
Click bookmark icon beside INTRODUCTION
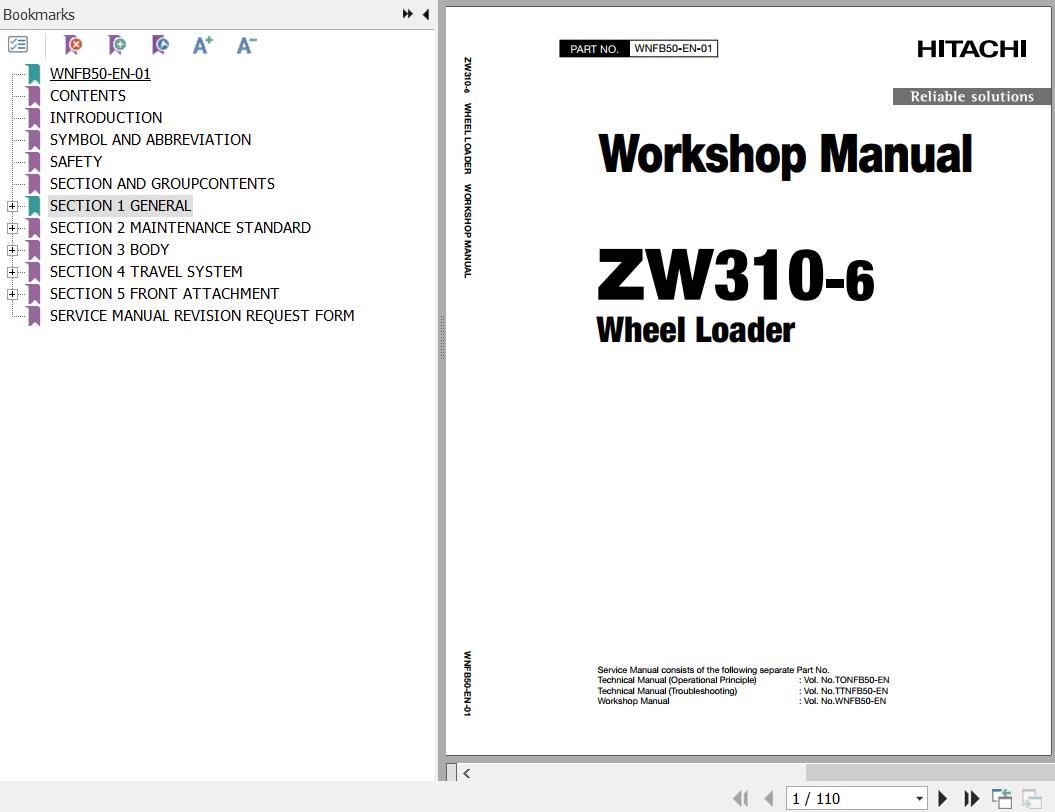tap(34, 118)
